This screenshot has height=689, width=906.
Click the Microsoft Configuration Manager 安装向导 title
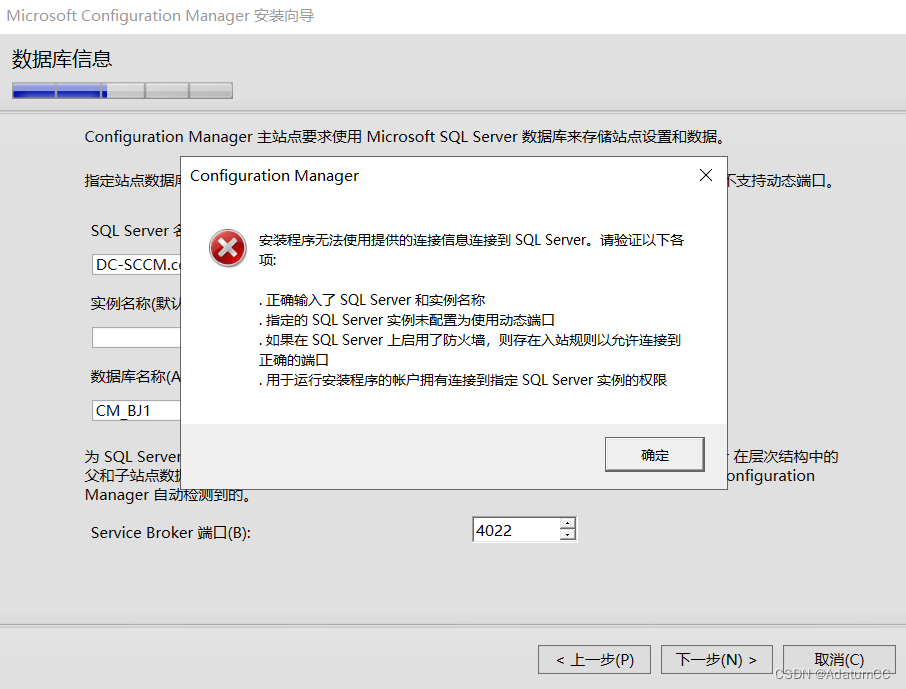[160, 16]
